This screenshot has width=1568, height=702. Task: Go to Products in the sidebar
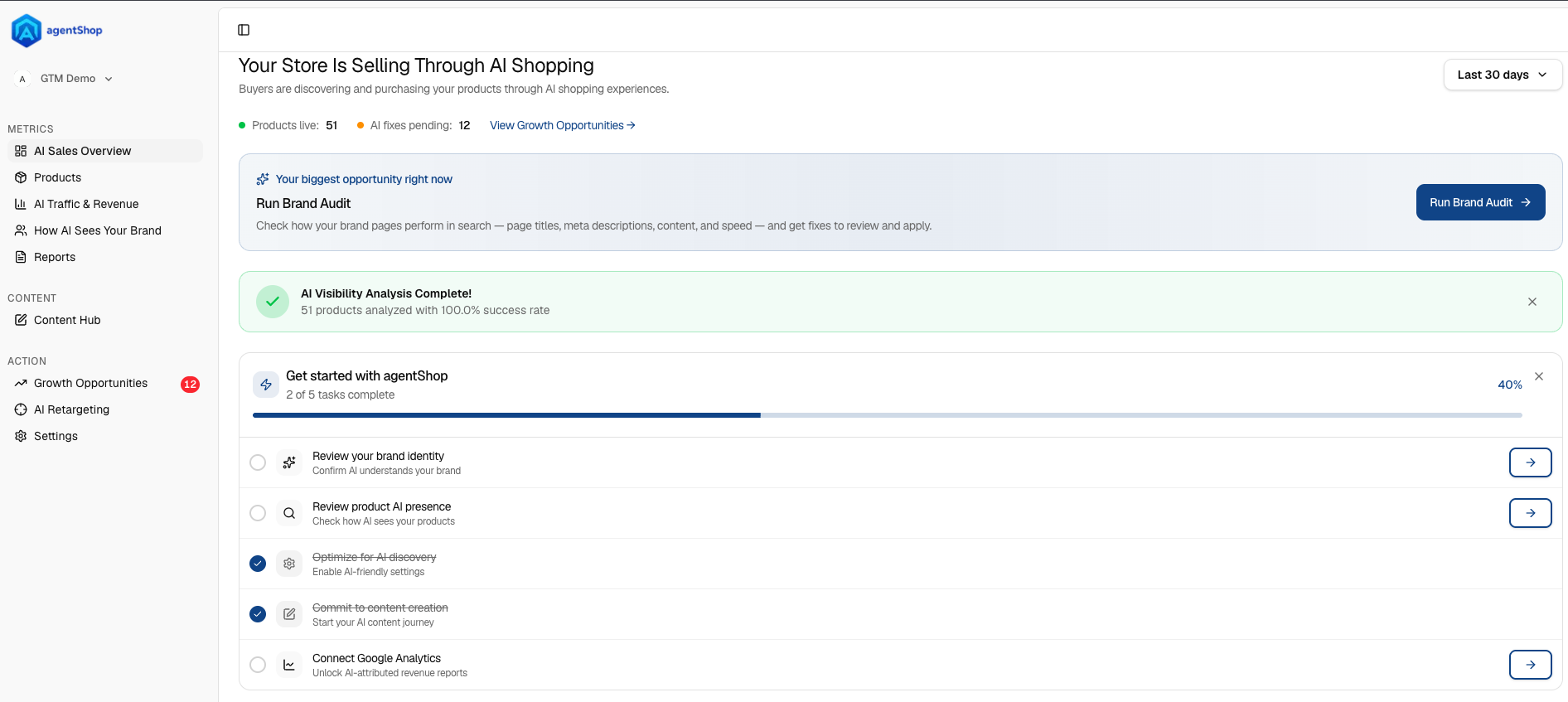pyautogui.click(x=105, y=177)
